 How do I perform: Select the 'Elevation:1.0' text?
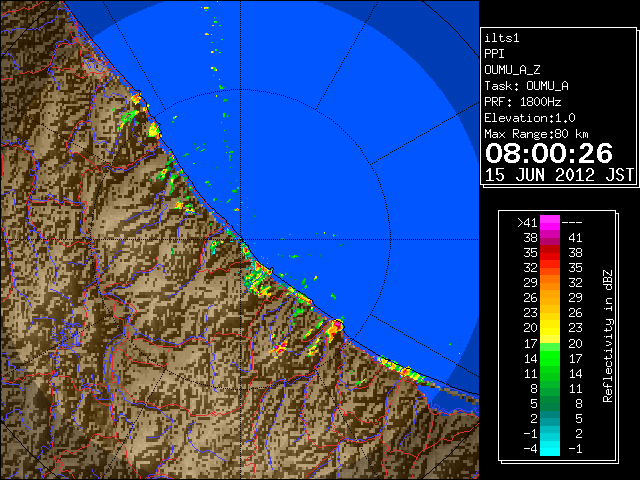[530, 118]
